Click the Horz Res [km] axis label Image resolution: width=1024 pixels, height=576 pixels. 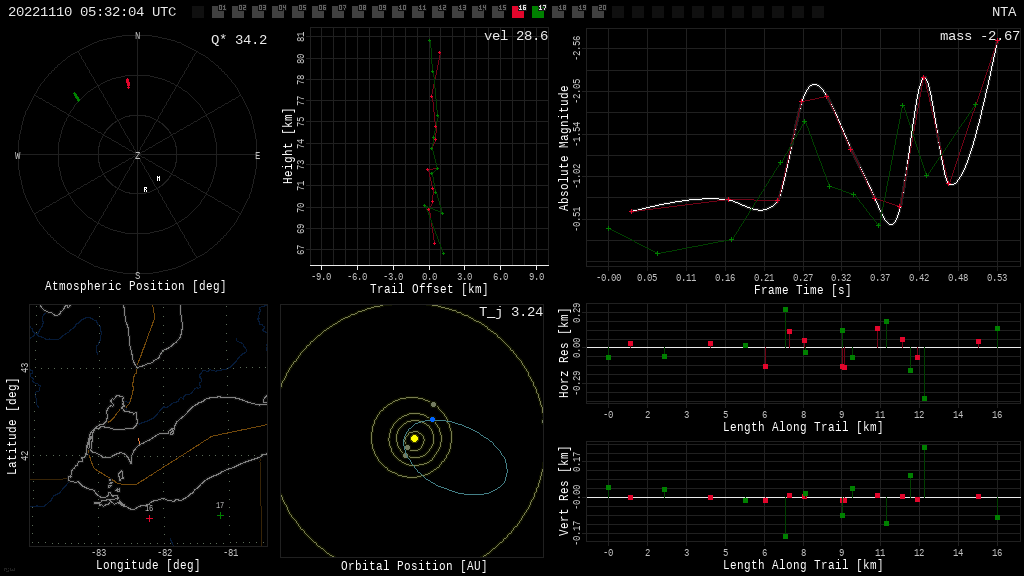564,353
